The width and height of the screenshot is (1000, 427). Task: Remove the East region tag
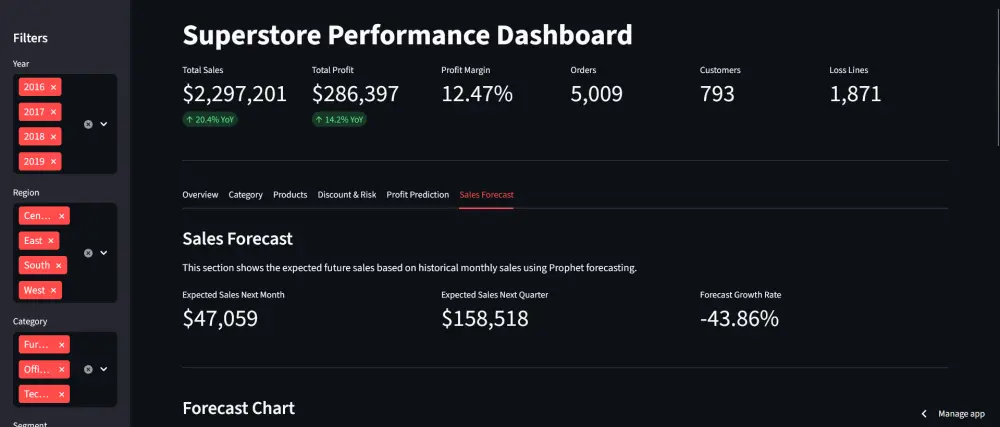pyautogui.click(x=52, y=241)
